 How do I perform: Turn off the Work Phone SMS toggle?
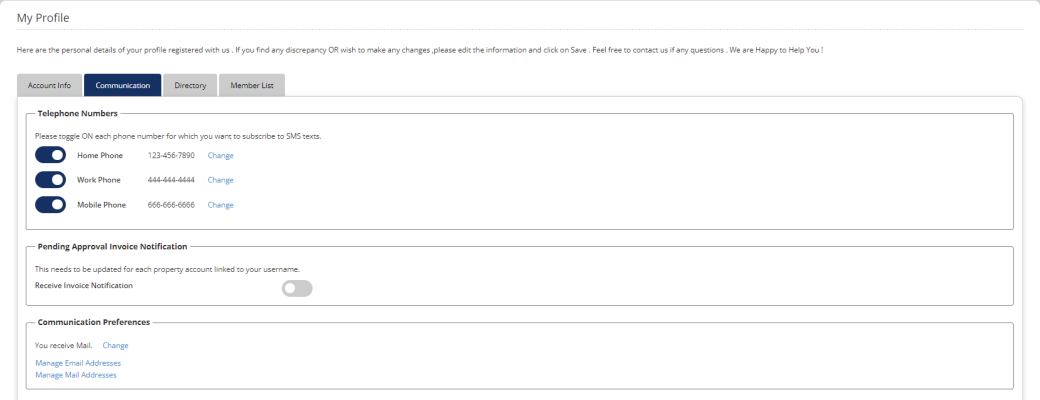(50, 180)
